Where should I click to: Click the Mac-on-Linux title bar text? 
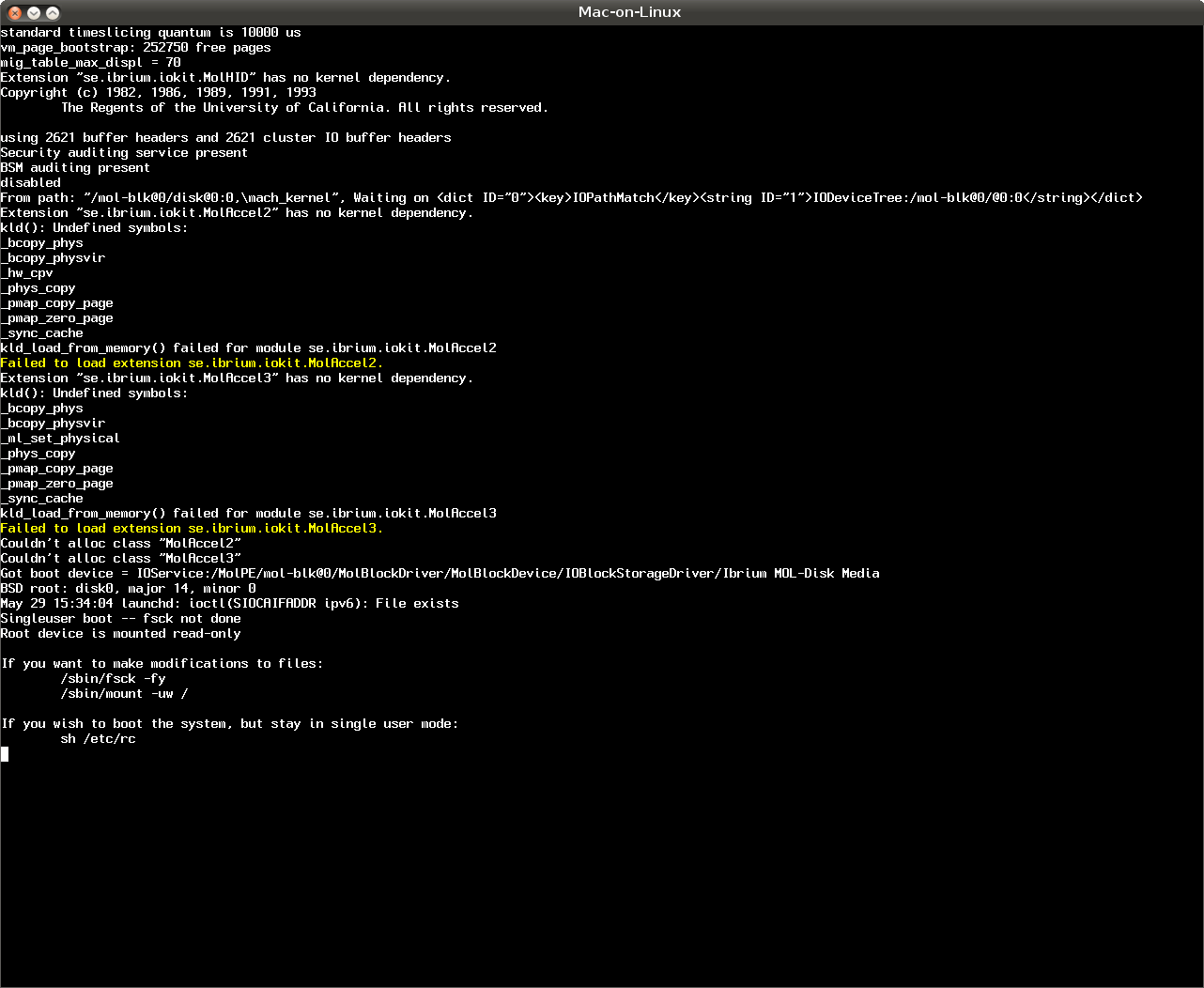[629, 12]
